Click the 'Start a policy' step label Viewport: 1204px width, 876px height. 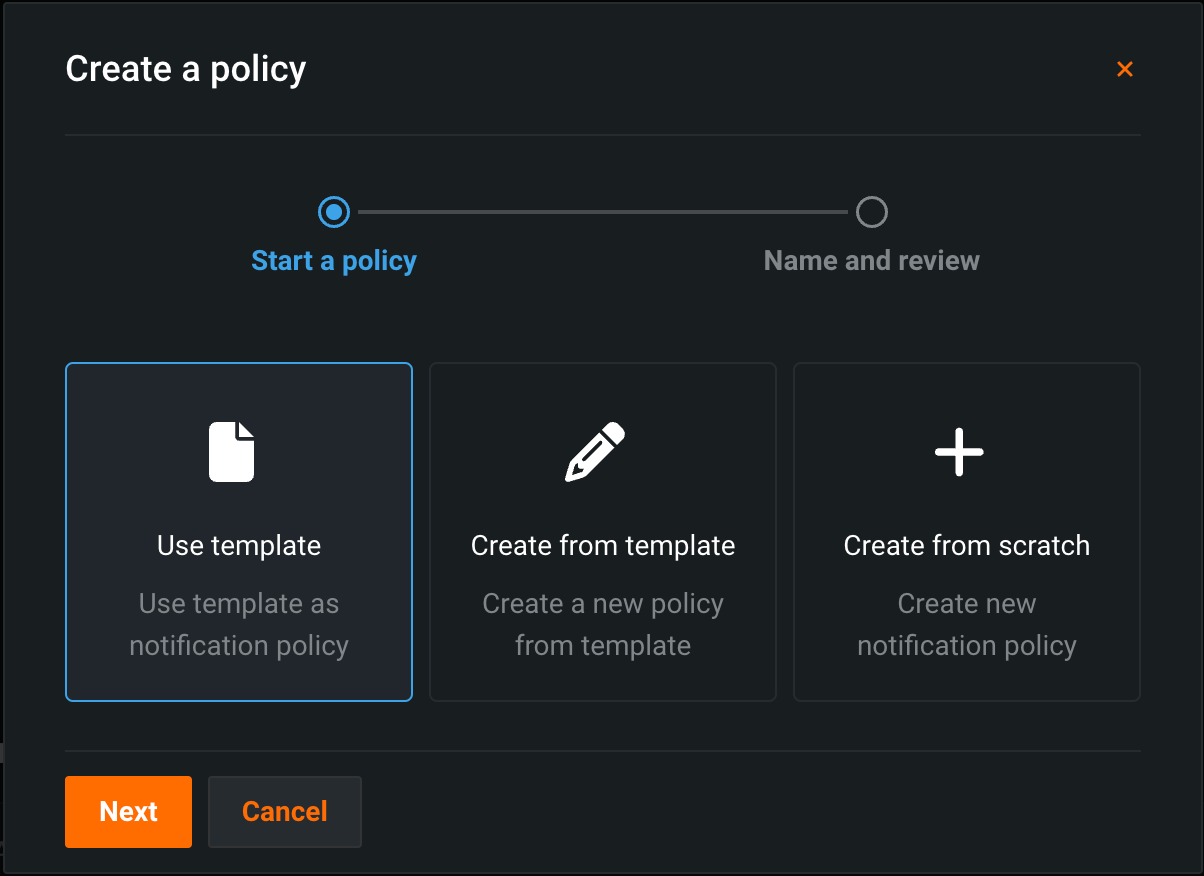pyautogui.click(x=334, y=261)
